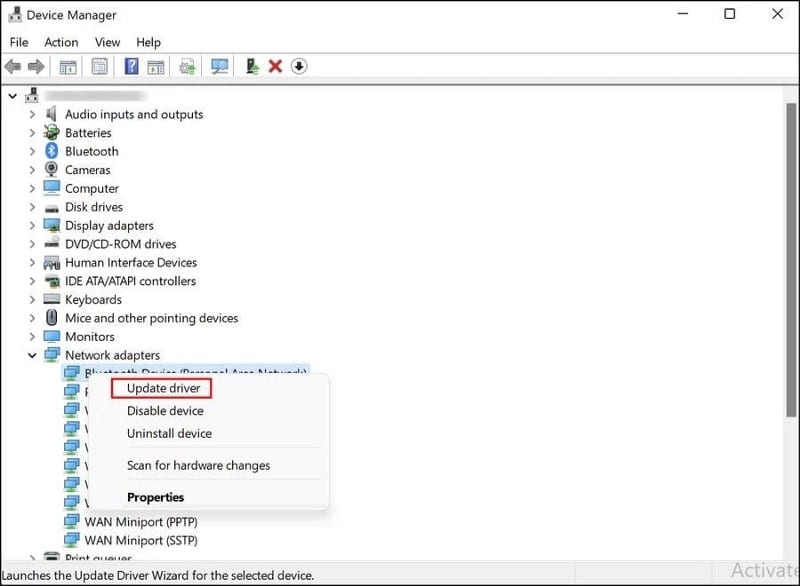Open Properties from the context menu
This screenshot has width=800, height=586.
point(155,497)
